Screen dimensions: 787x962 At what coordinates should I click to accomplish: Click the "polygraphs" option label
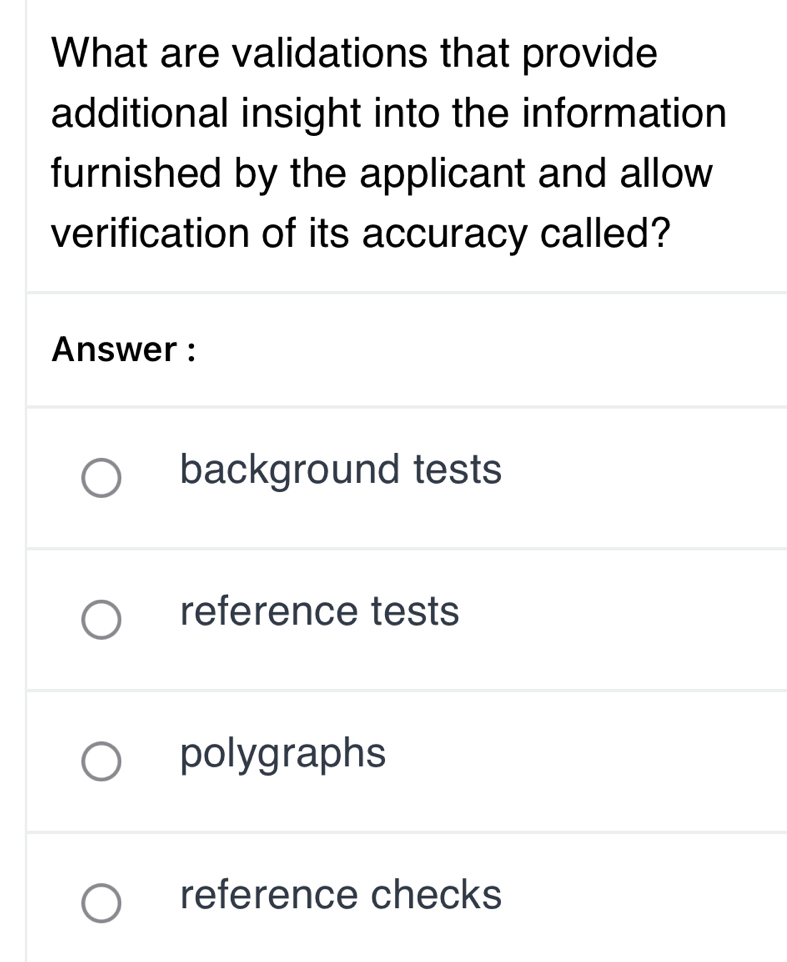[x=283, y=753]
